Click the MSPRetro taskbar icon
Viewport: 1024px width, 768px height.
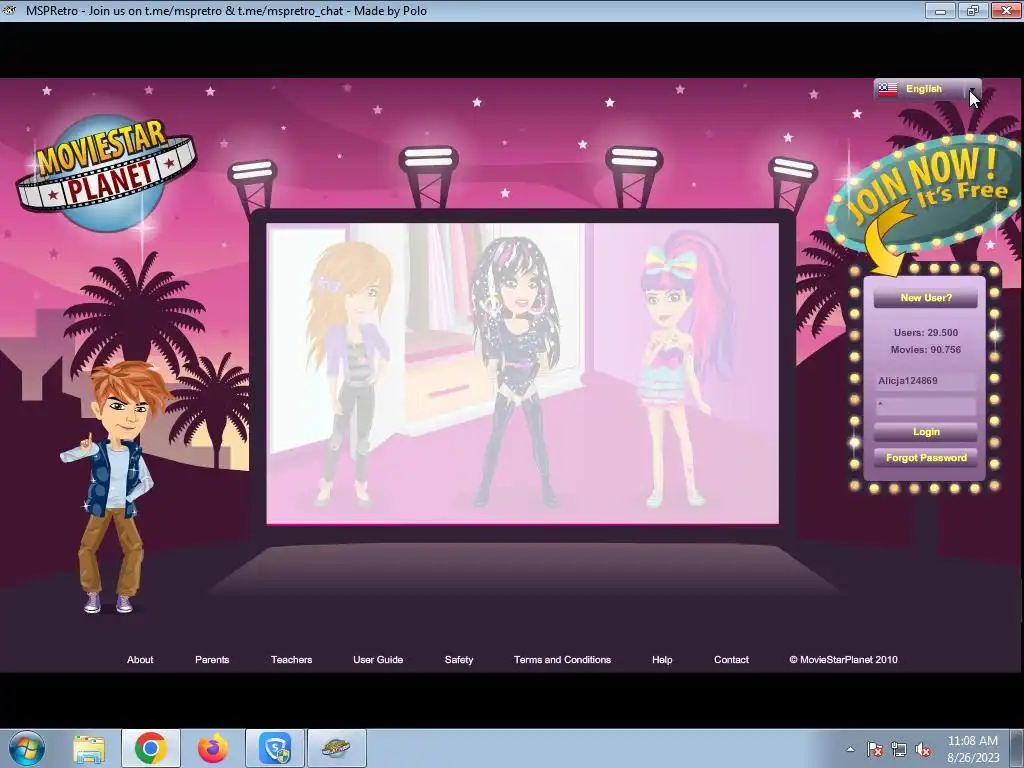336,748
